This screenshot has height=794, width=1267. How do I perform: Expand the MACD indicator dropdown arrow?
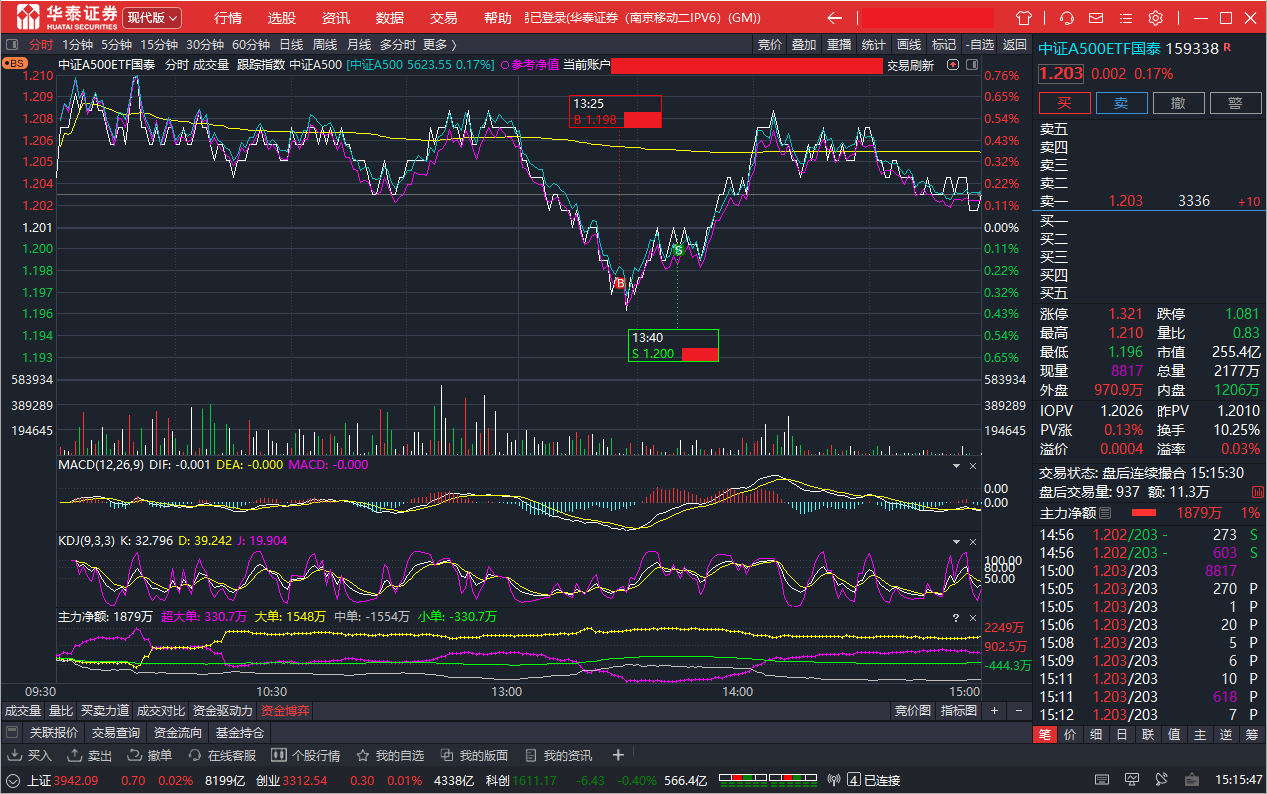click(x=956, y=466)
